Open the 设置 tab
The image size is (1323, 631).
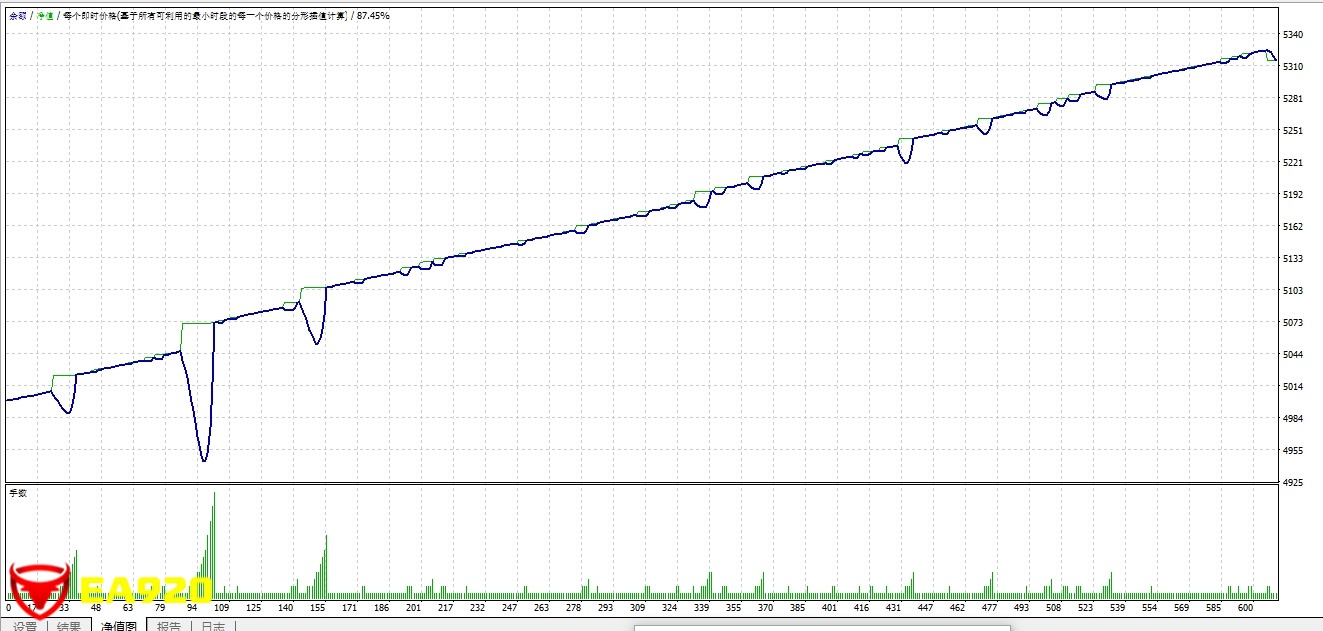pos(24,625)
